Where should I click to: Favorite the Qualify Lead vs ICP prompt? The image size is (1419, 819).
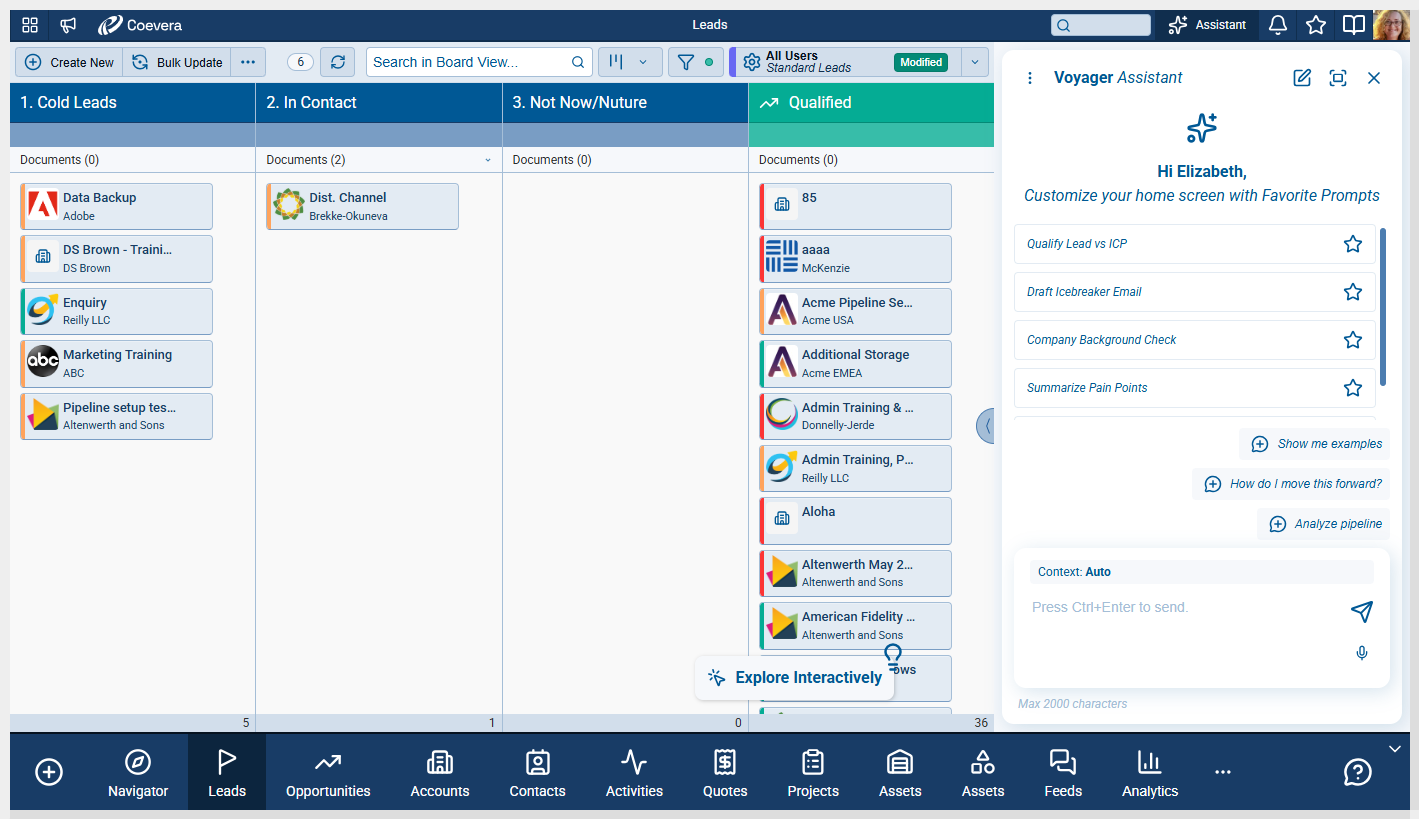coord(1353,244)
